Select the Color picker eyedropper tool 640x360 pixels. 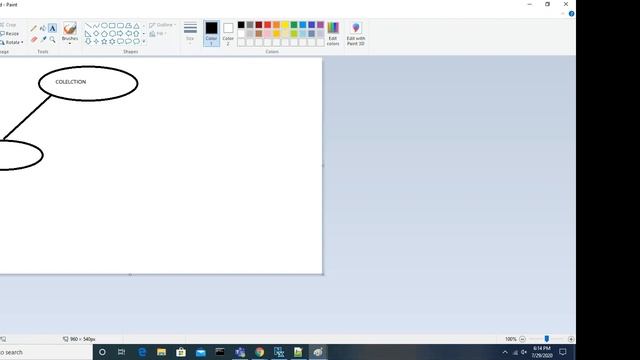[43, 40]
